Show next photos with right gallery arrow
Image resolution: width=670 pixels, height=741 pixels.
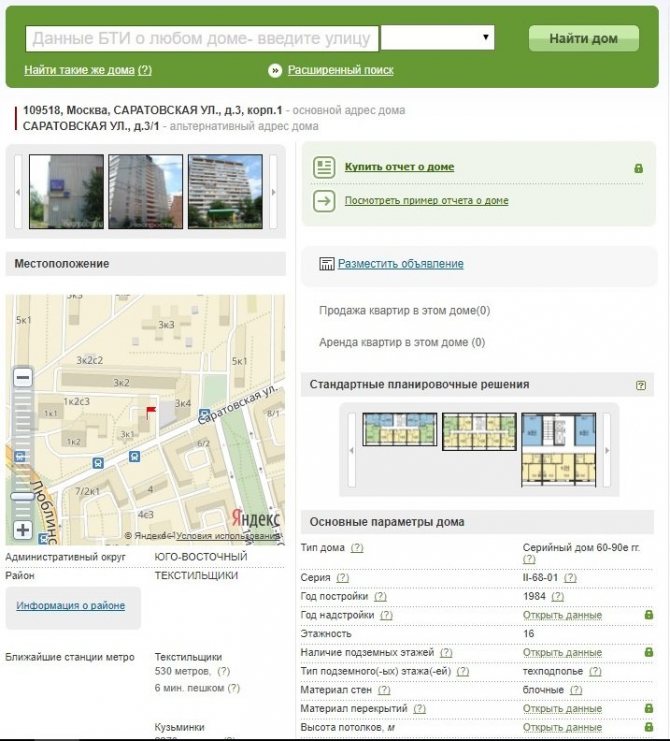[x=273, y=192]
